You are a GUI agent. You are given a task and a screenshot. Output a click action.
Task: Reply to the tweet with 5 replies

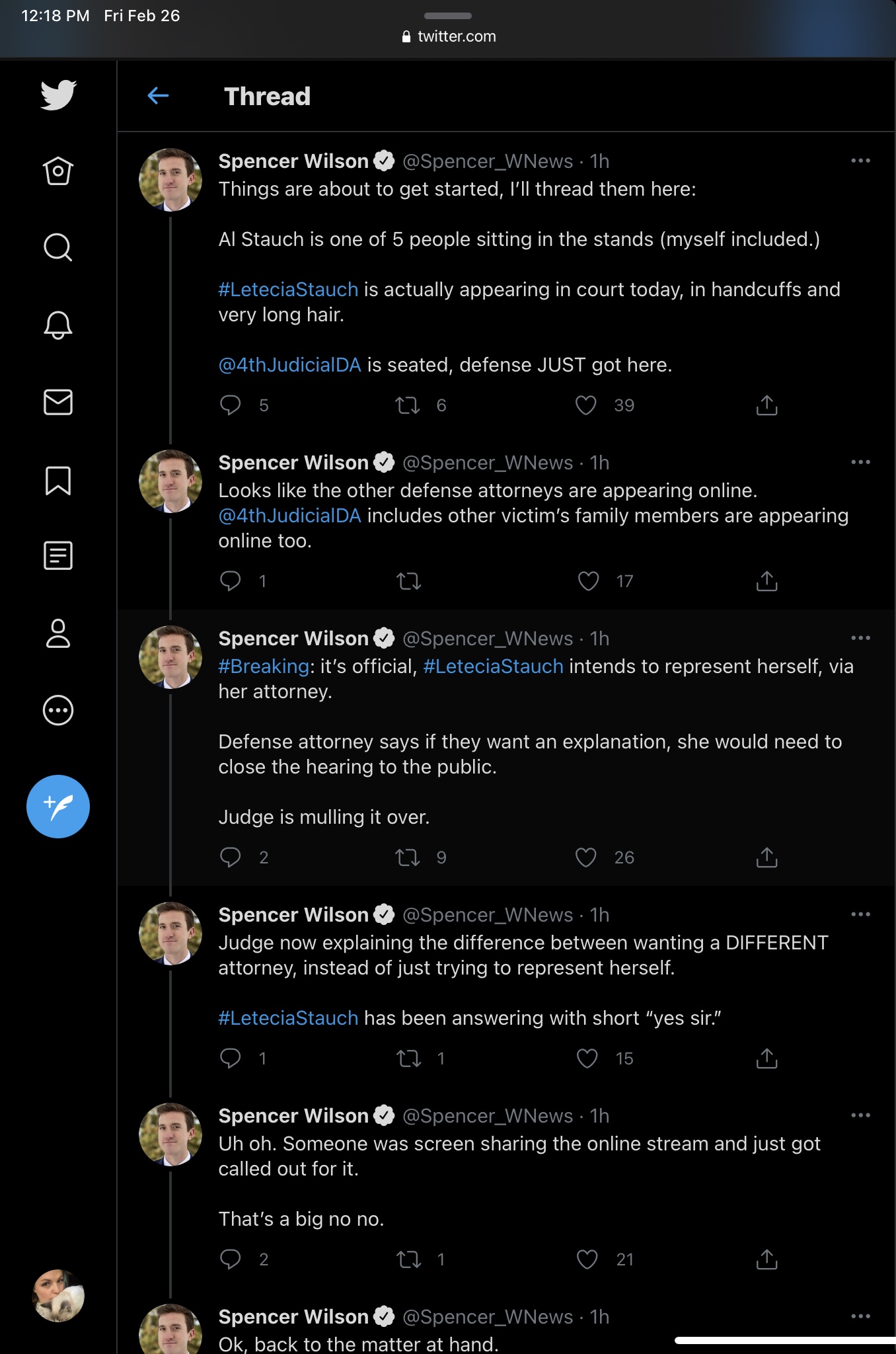[x=230, y=405]
